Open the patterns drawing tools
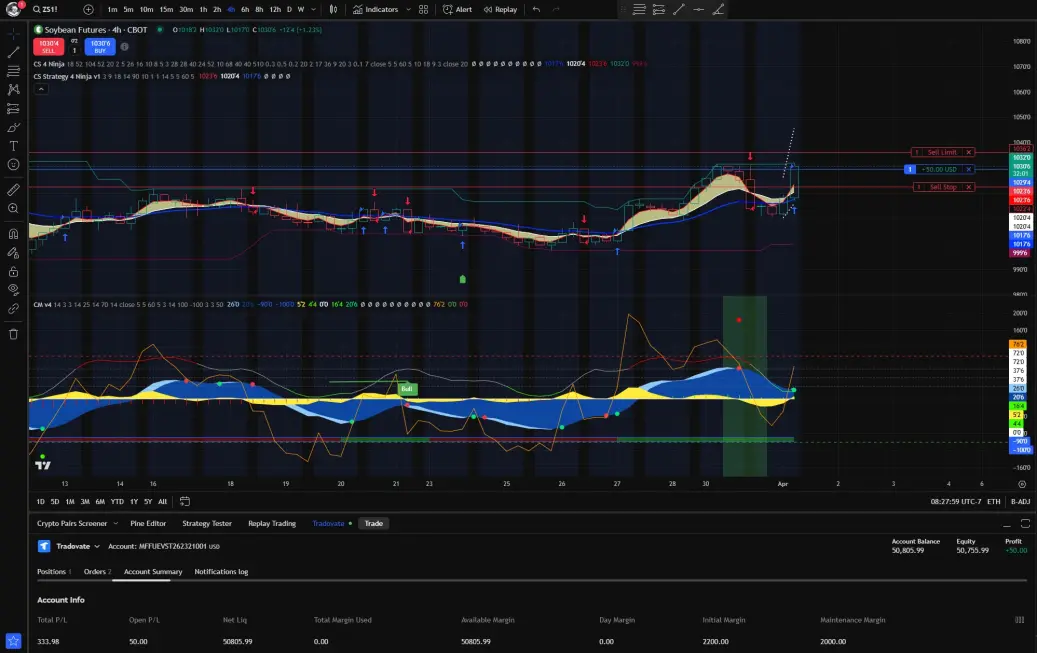This screenshot has height=653, width=1037. click(x=13, y=89)
